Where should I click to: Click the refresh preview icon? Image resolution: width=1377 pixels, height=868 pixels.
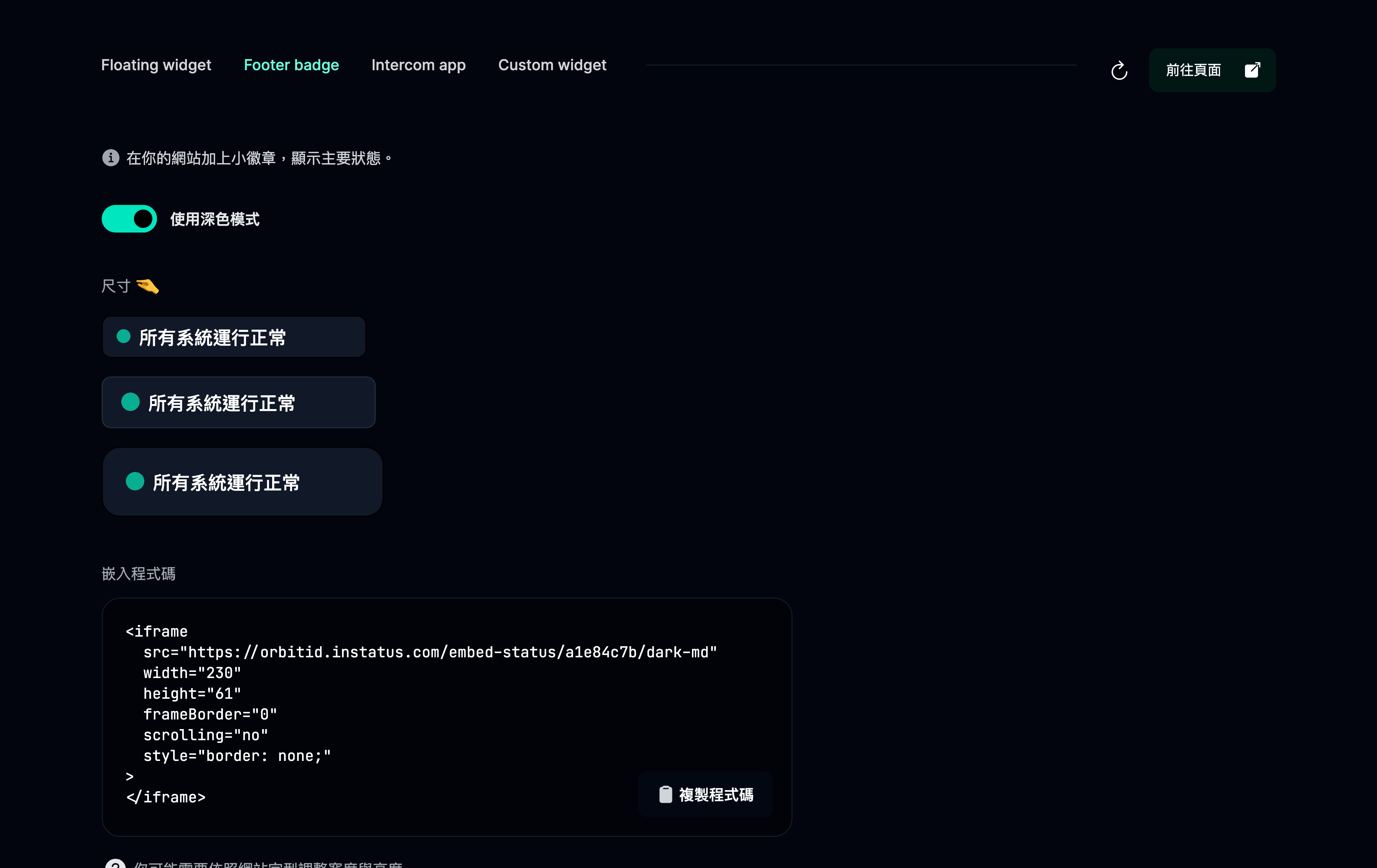tap(1119, 70)
